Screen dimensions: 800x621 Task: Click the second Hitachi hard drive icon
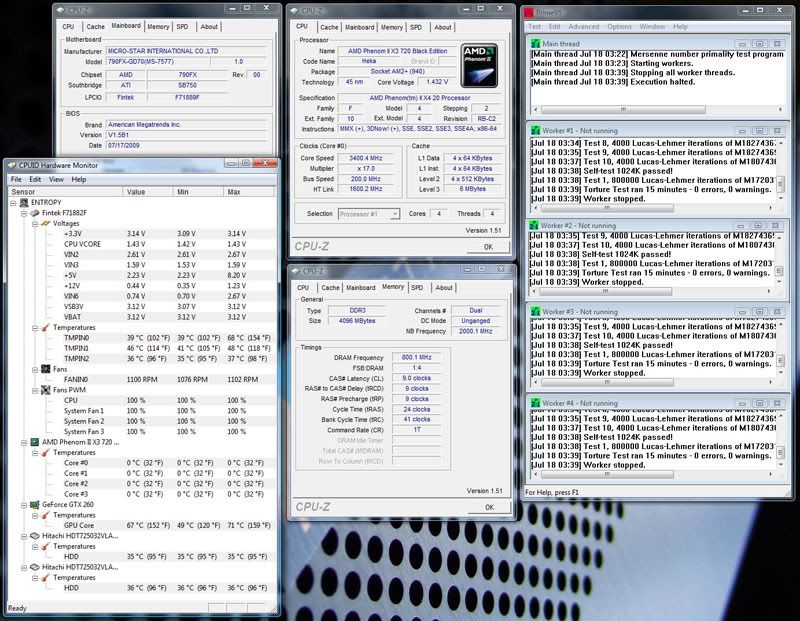(x=35, y=567)
